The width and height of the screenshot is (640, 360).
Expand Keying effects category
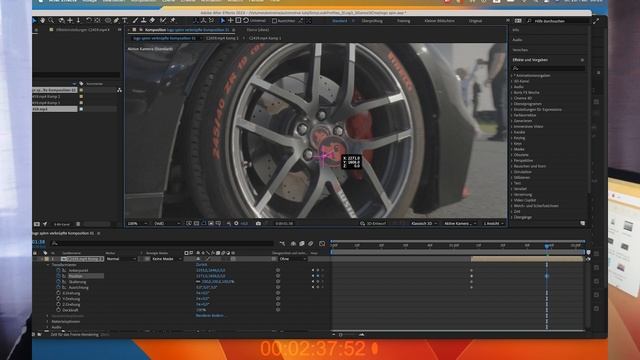click(x=512, y=138)
